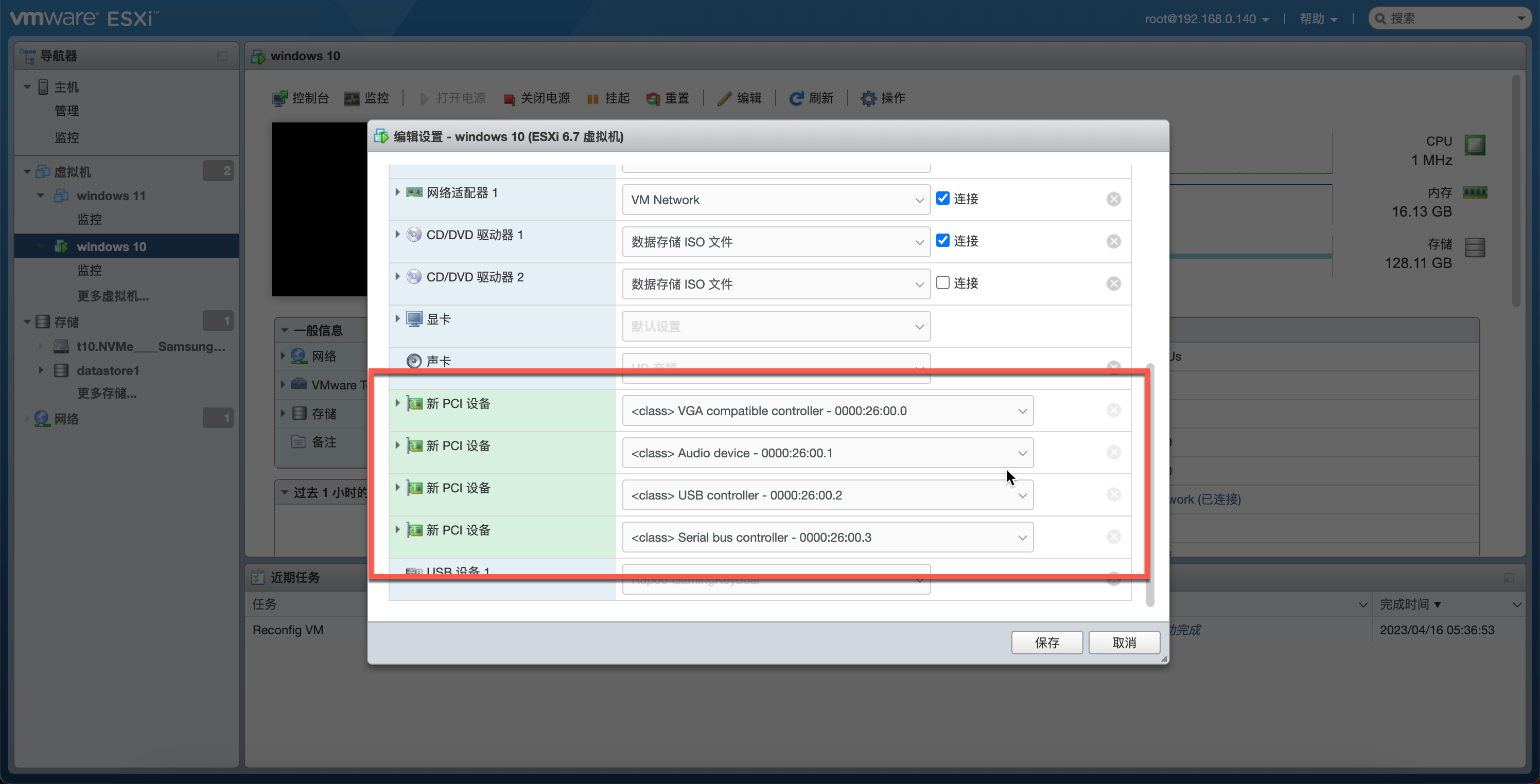Remove the Serial bus controller PCI entry

pyautogui.click(x=1113, y=537)
